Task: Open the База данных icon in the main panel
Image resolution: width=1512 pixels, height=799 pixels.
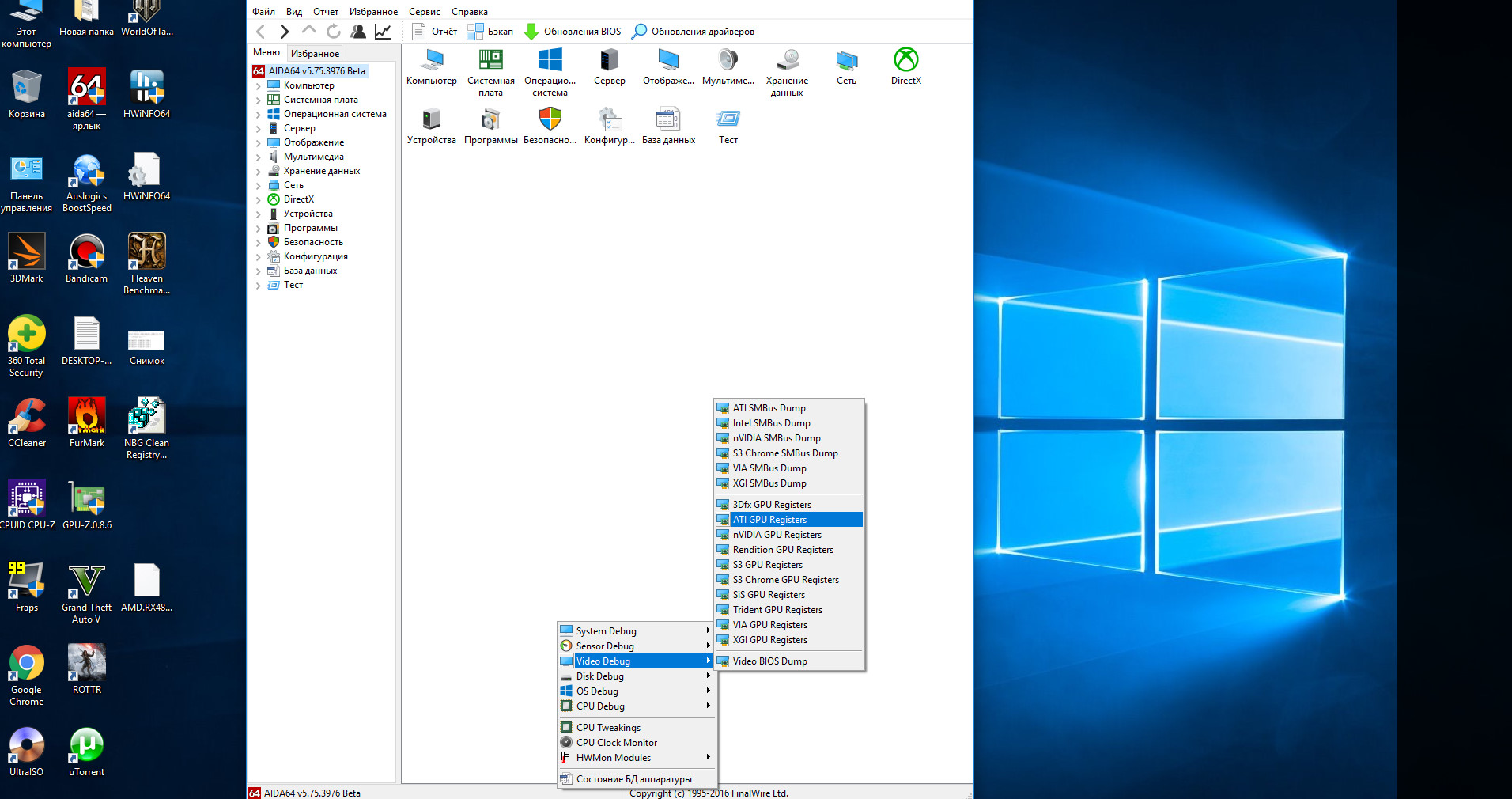Action: click(668, 127)
